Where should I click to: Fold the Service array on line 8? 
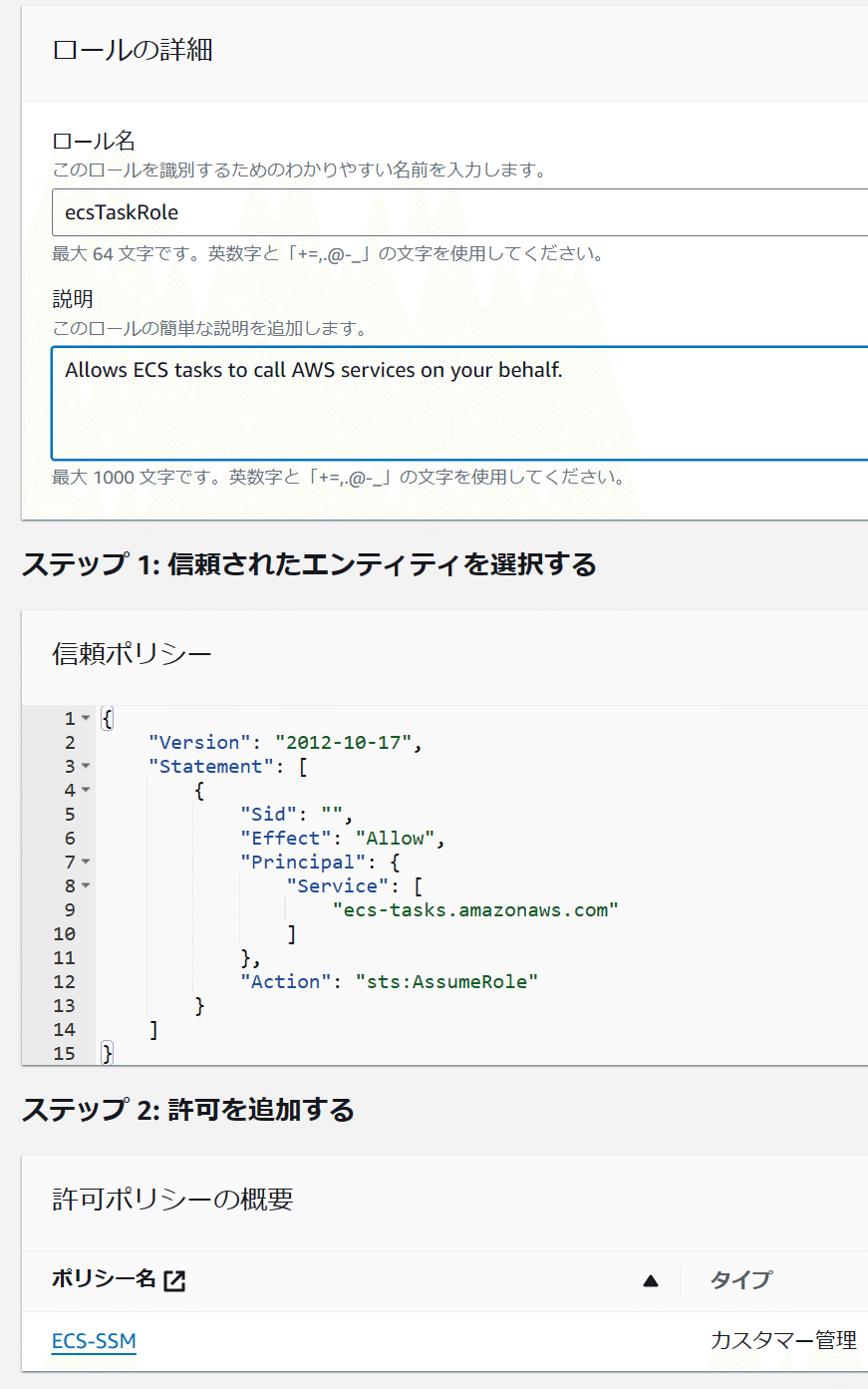point(86,885)
